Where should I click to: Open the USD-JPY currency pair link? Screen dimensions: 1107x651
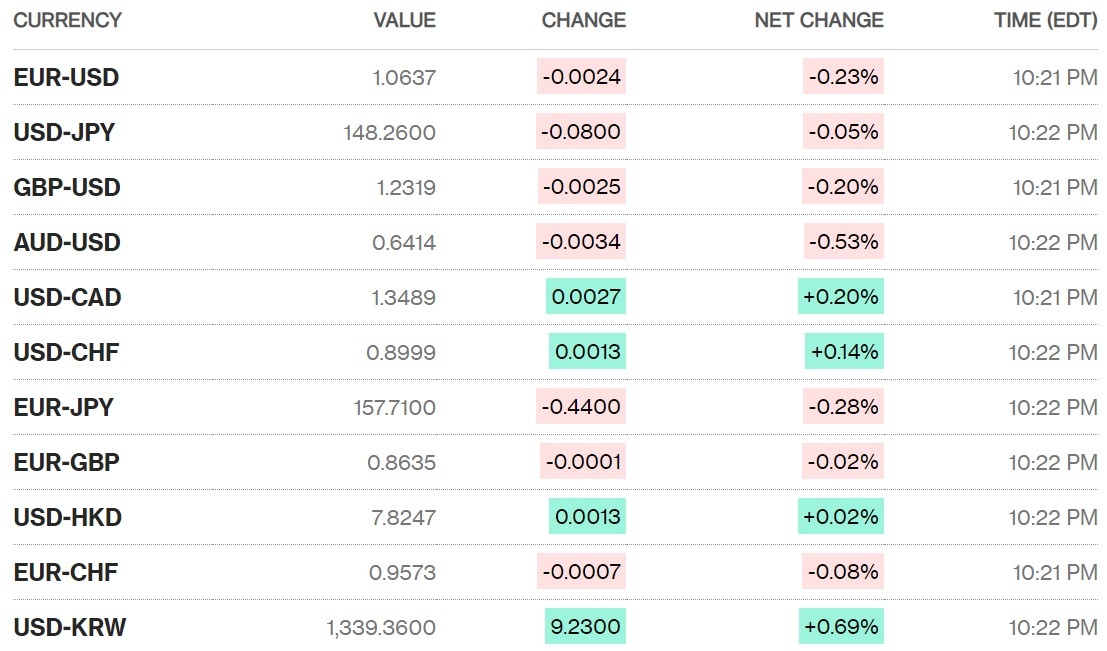point(64,132)
